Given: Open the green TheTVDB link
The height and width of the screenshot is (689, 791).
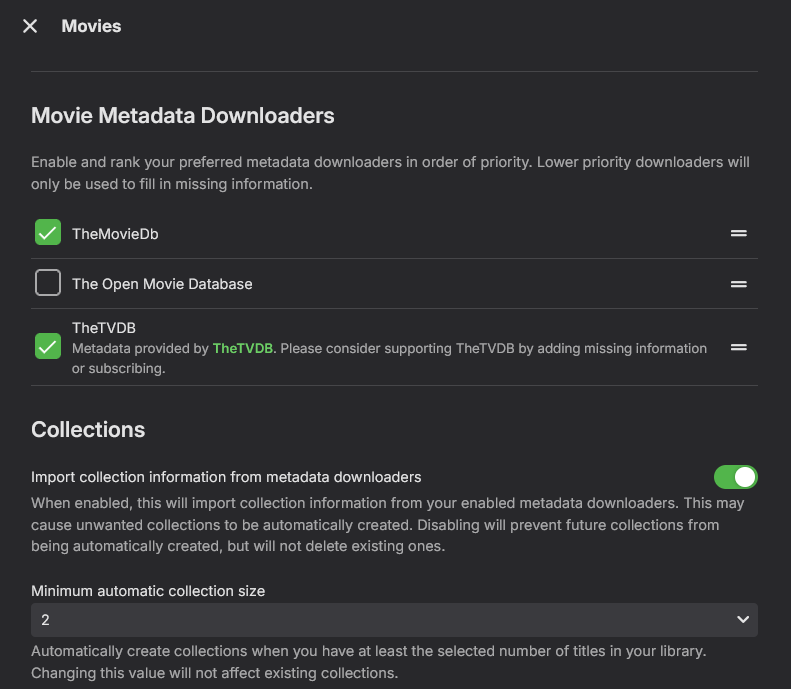Looking at the screenshot, I should click(x=242, y=349).
